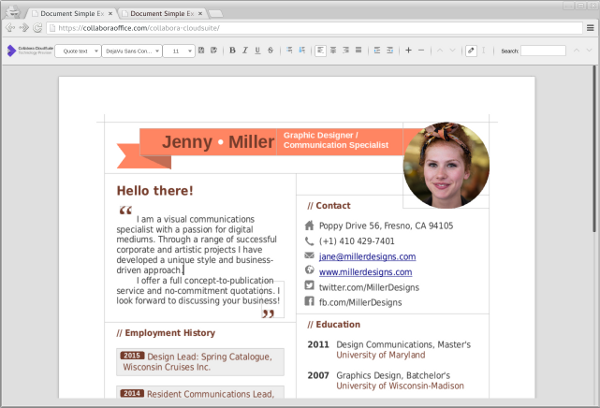Click the first paragraph spacing icon after strikethrough
The height and width of the screenshot is (408, 600).
tap(289, 50)
